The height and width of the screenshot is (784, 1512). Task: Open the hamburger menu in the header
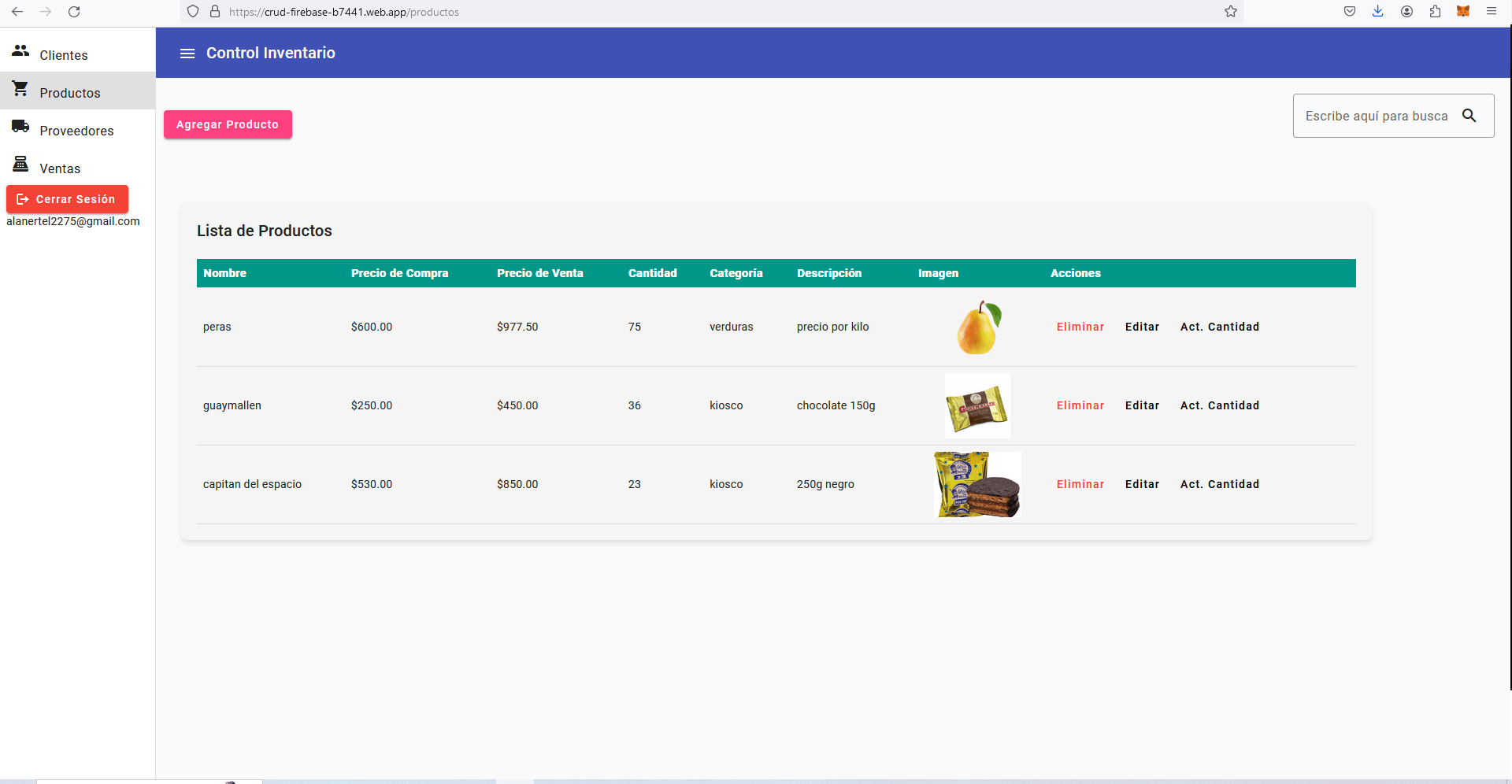(x=187, y=54)
